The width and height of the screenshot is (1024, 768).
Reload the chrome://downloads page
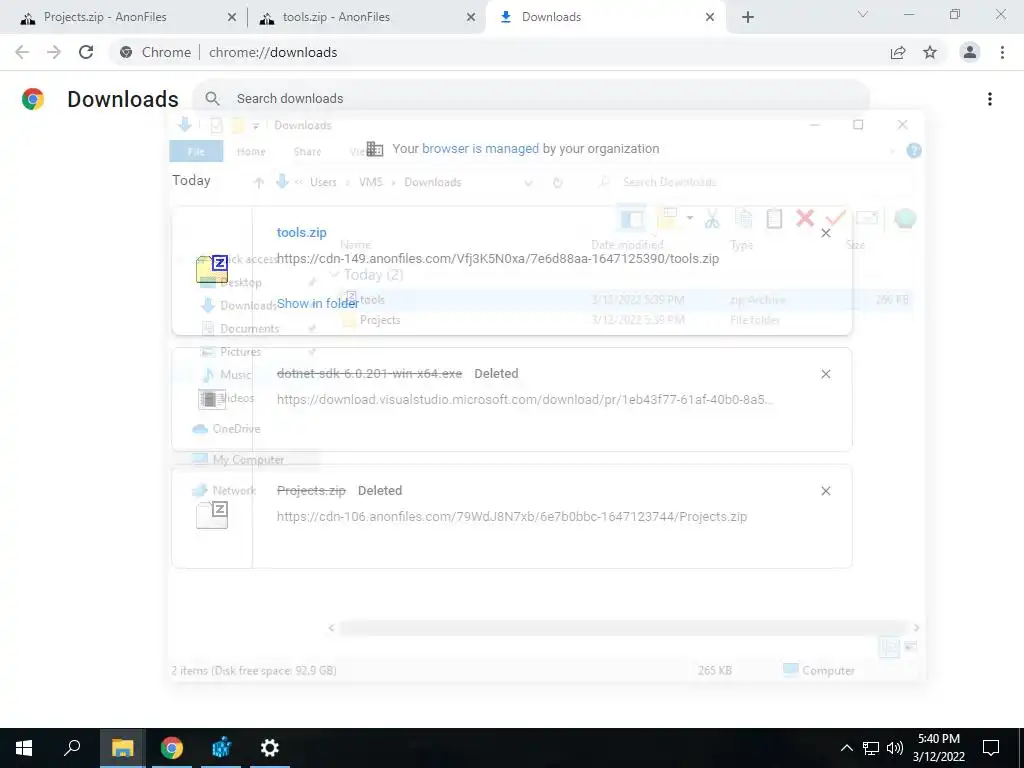(86, 52)
